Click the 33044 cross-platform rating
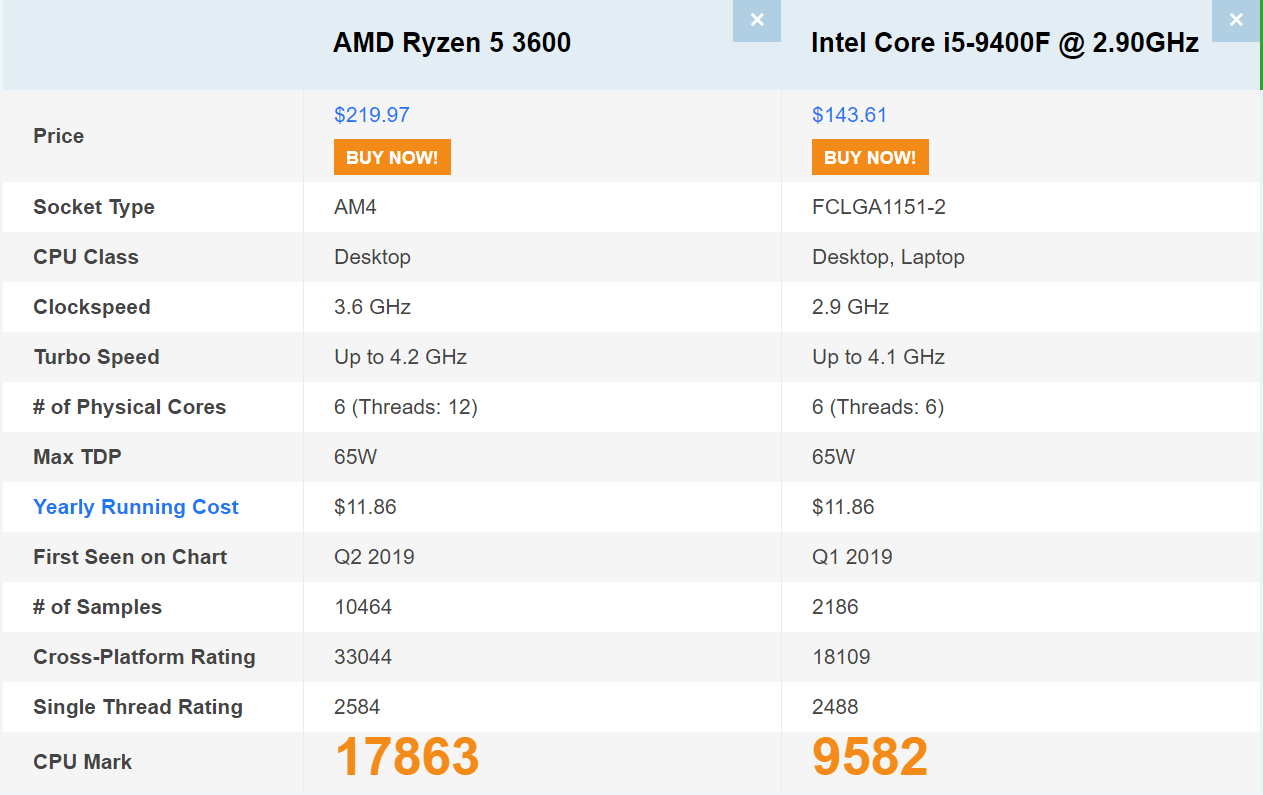The image size is (1263, 795). (363, 657)
